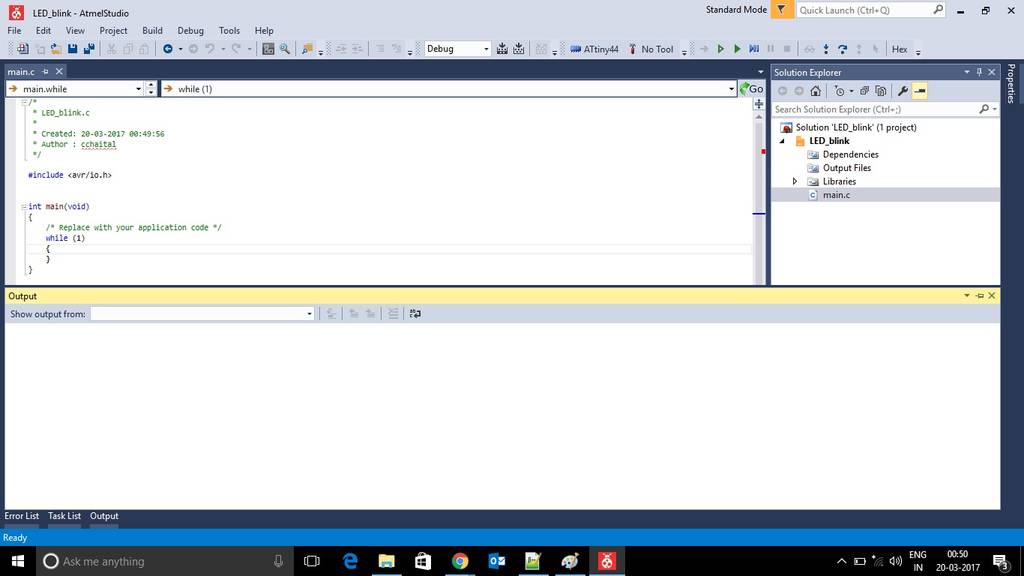Open Action Center notification icon
The image size is (1024, 576).
click(1001, 561)
